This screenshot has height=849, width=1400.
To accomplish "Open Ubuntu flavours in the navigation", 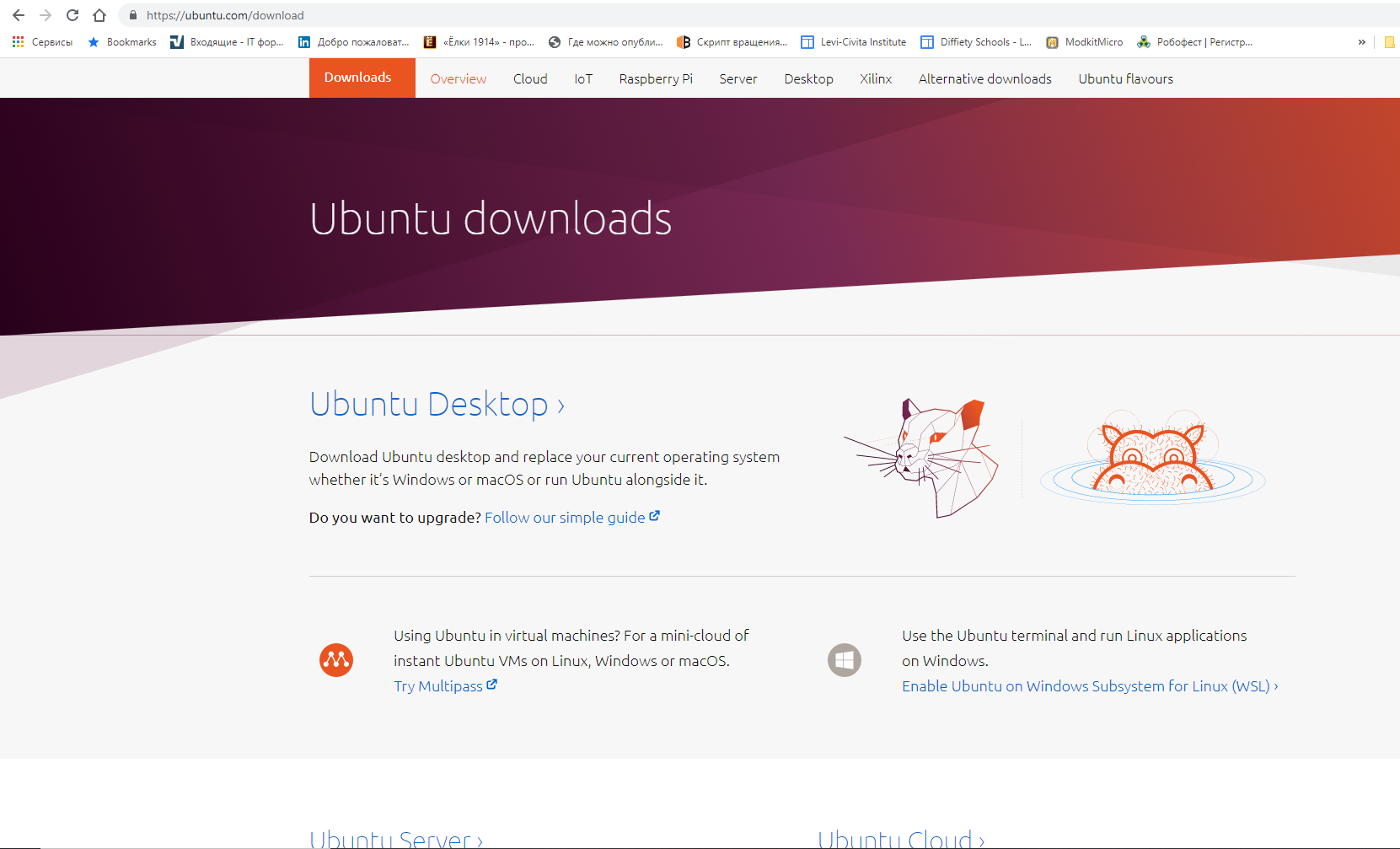I will coord(1126,78).
